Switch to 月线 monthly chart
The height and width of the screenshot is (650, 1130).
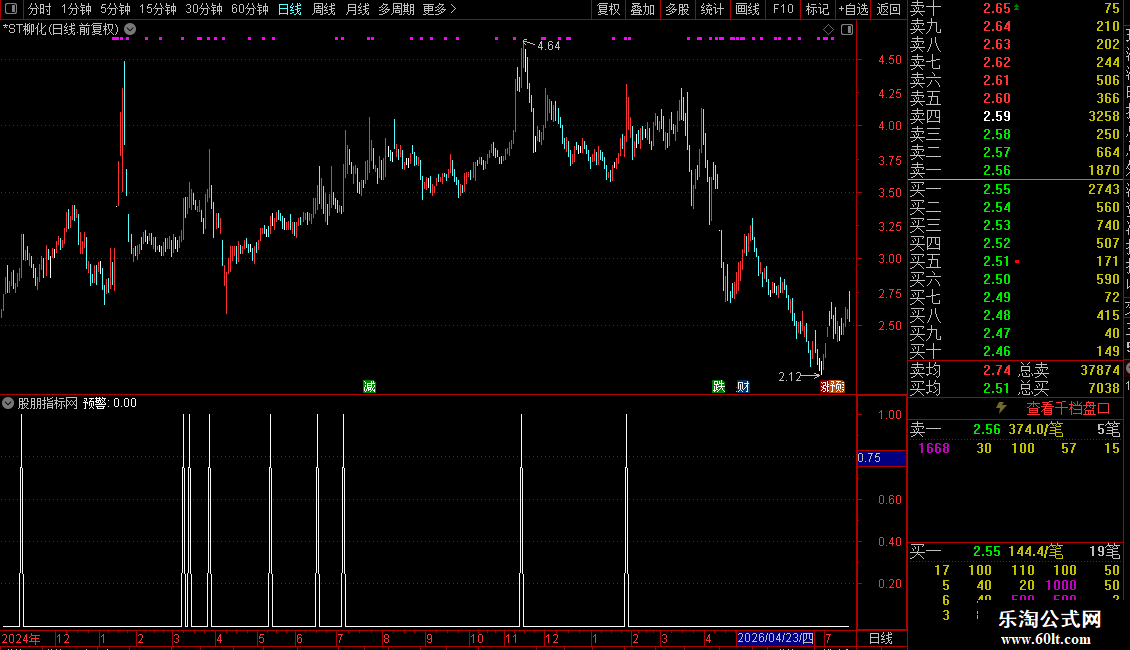tap(357, 9)
